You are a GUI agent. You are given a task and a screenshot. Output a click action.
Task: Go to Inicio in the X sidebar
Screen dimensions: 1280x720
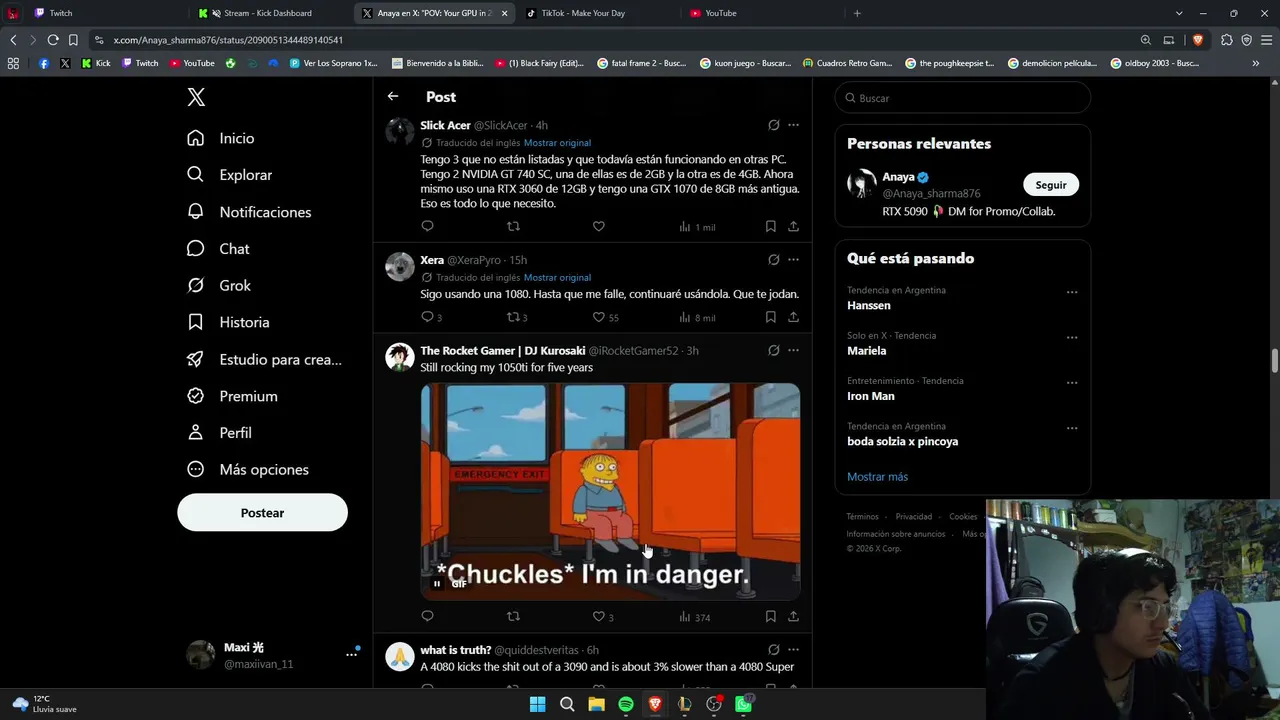tap(221, 138)
